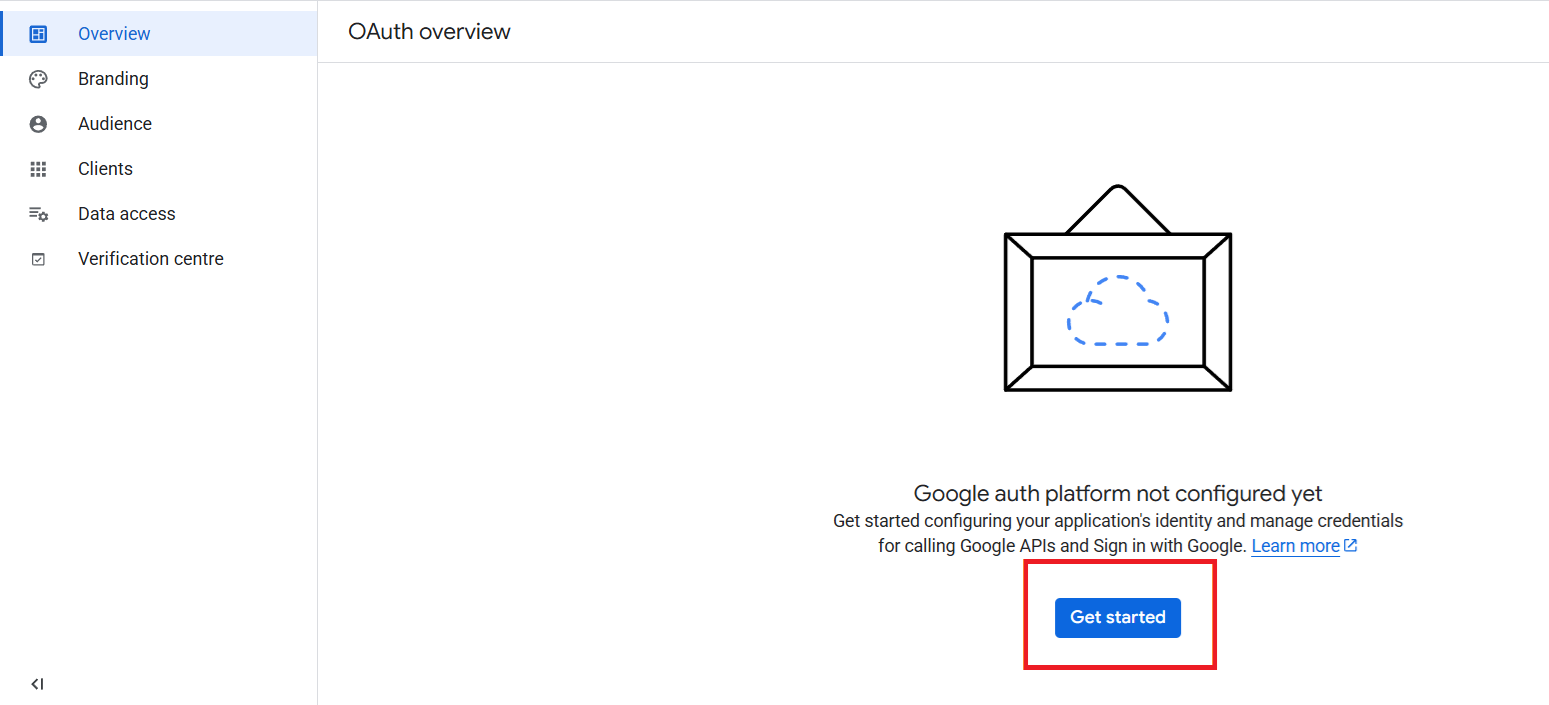Click the Overview dashboard icon

tap(38, 34)
